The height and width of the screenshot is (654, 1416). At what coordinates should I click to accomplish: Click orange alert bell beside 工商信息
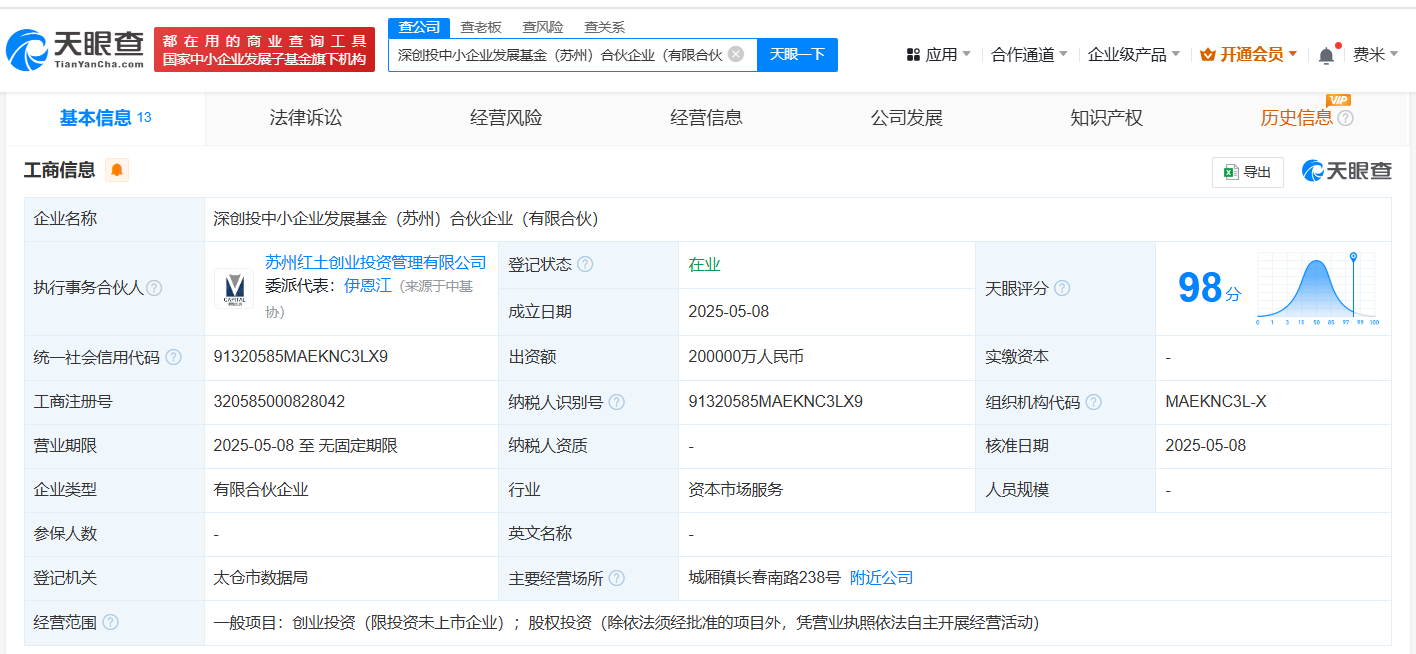pos(117,170)
